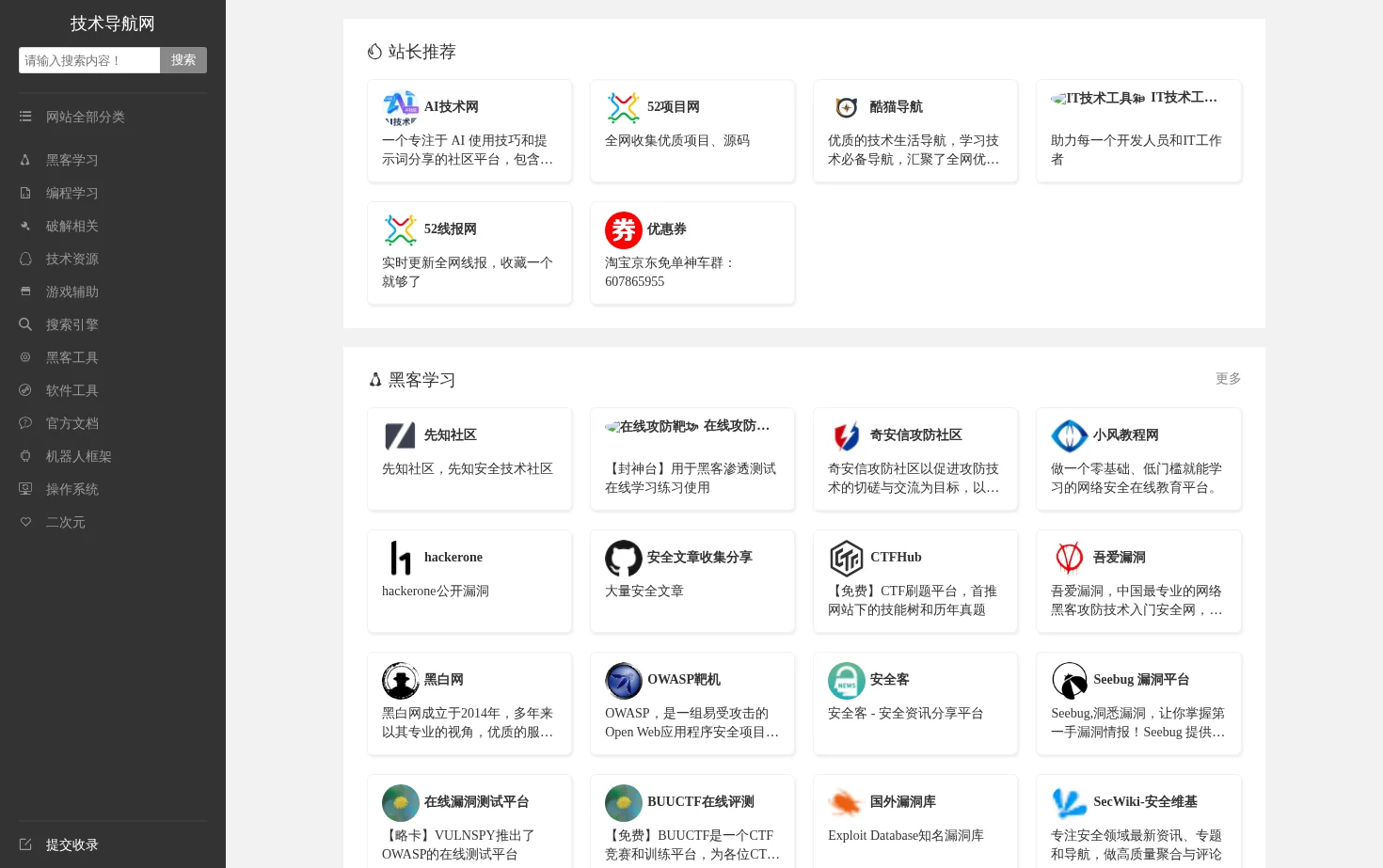Click the 小风教程网 blue icon
The height and width of the screenshot is (868, 1383).
[x=1070, y=436]
